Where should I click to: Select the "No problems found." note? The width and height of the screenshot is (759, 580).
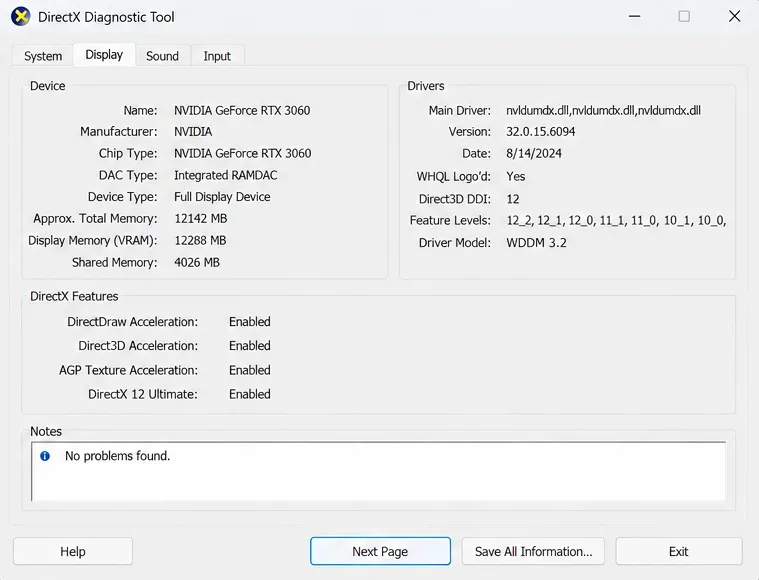pos(118,456)
